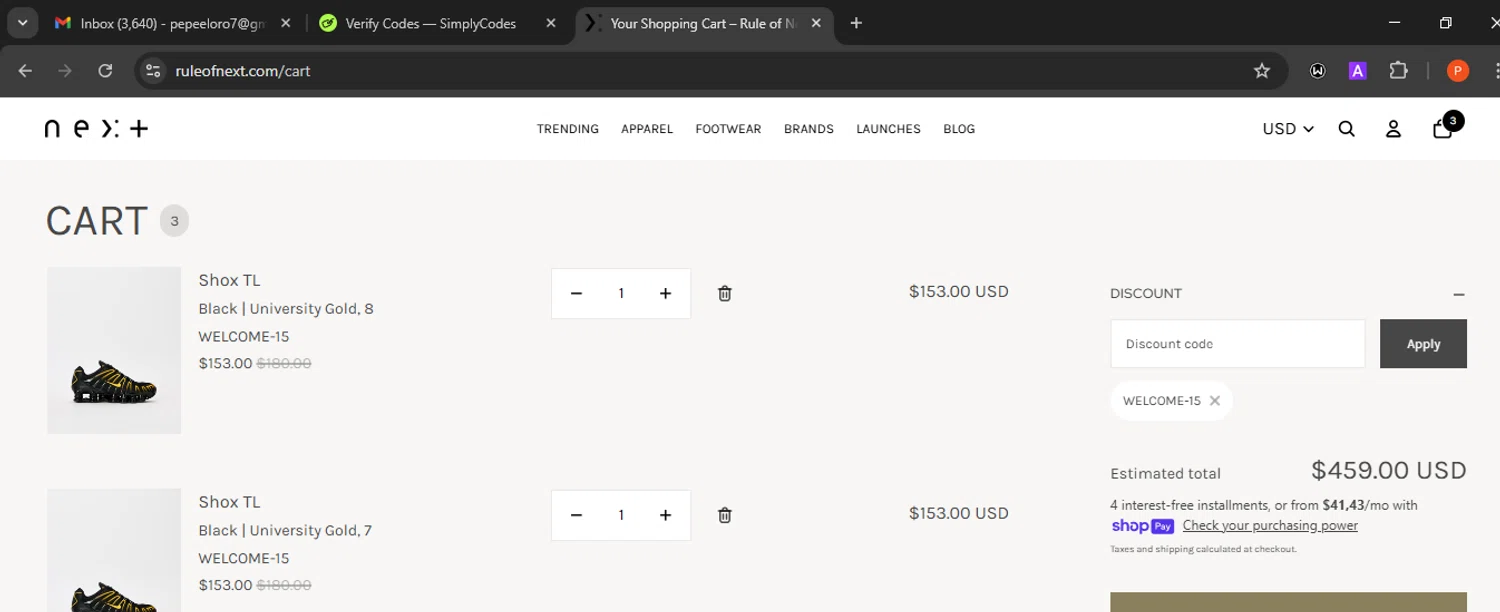Viewport: 1500px width, 612px height.
Task: Close the Verify Codes SimplyCodes tab
Action: [550, 23]
